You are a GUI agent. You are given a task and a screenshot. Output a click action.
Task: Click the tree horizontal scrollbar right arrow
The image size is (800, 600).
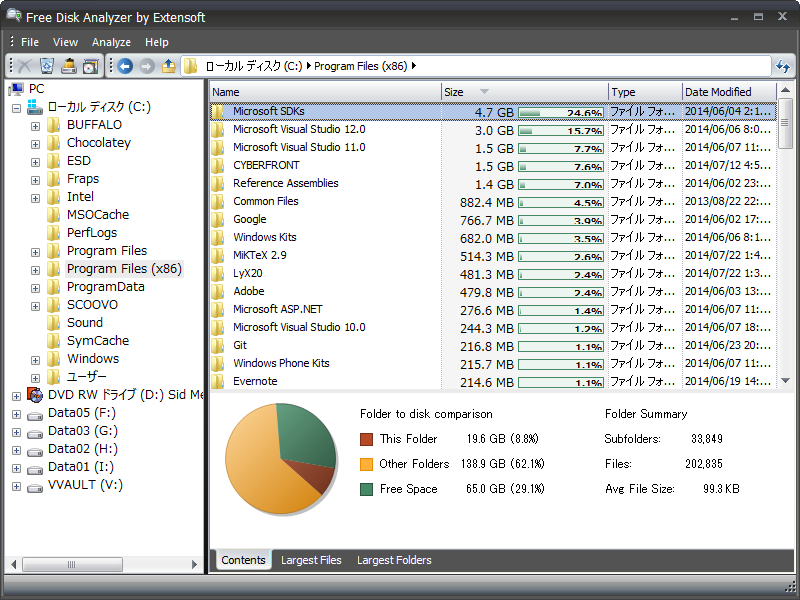(x=194, y=564)
